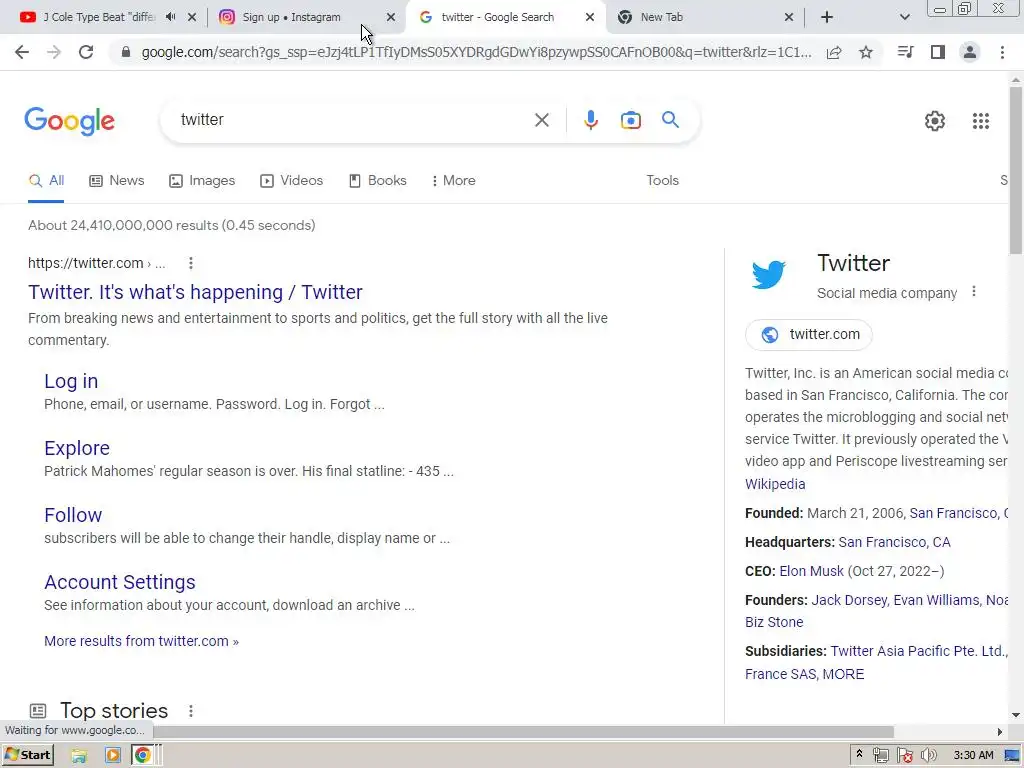Open the Start menu

point(28,756)
